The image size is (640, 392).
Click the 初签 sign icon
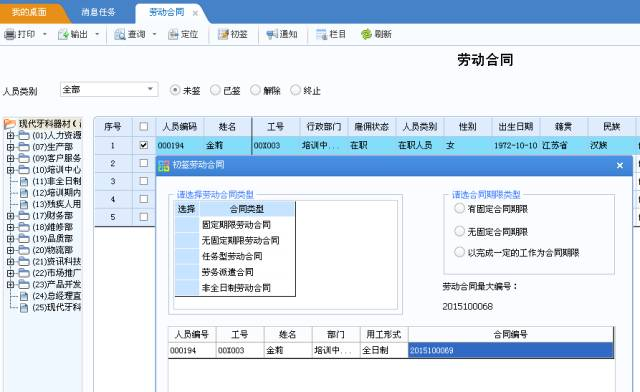pos(223,35)
